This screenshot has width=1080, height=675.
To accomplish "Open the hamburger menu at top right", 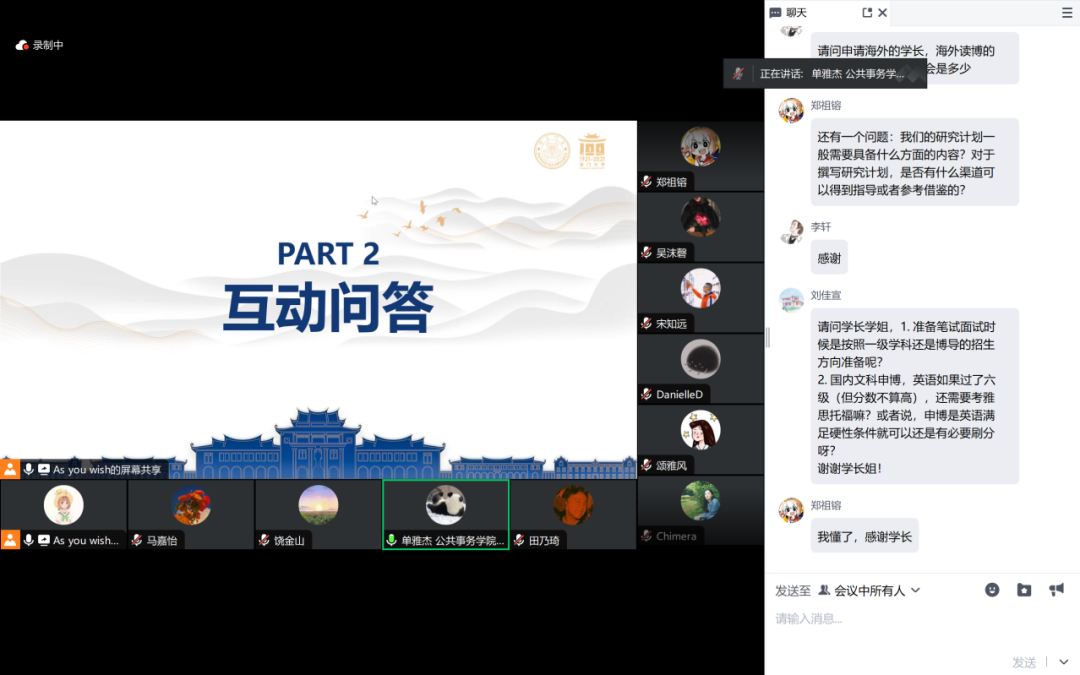I will 1066,13.
